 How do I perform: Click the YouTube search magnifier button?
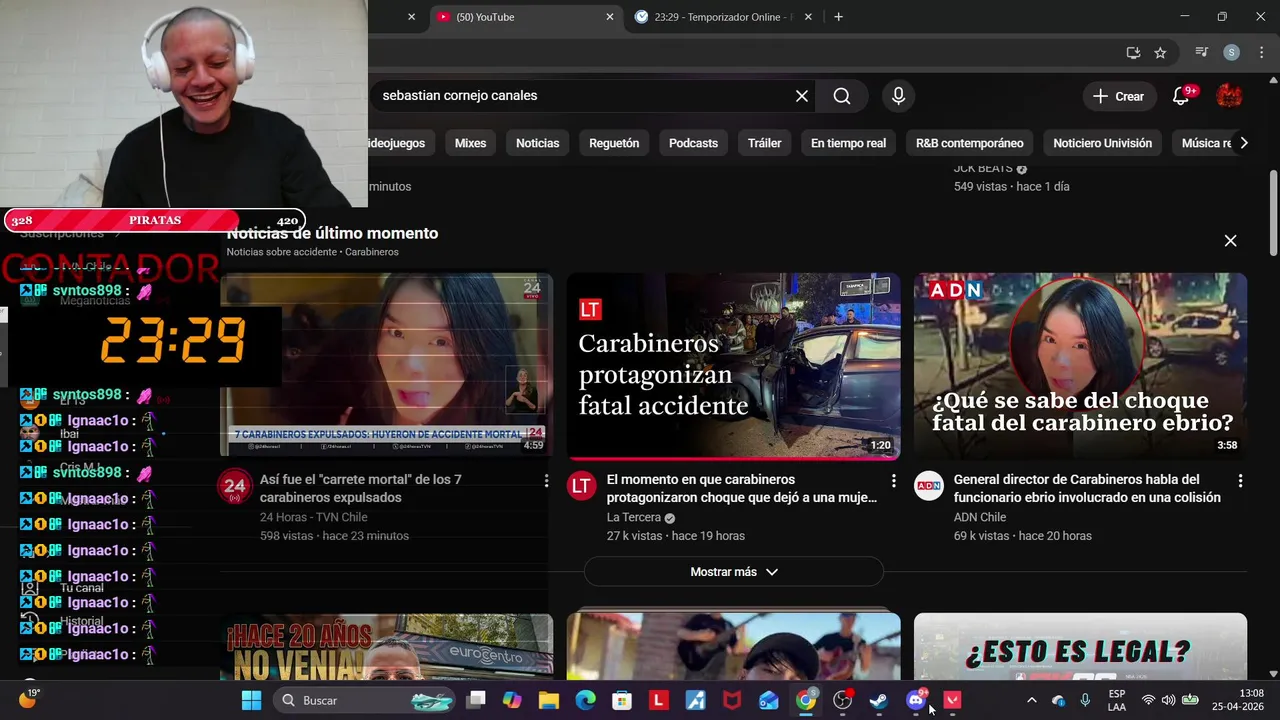(x=842, y=96)
